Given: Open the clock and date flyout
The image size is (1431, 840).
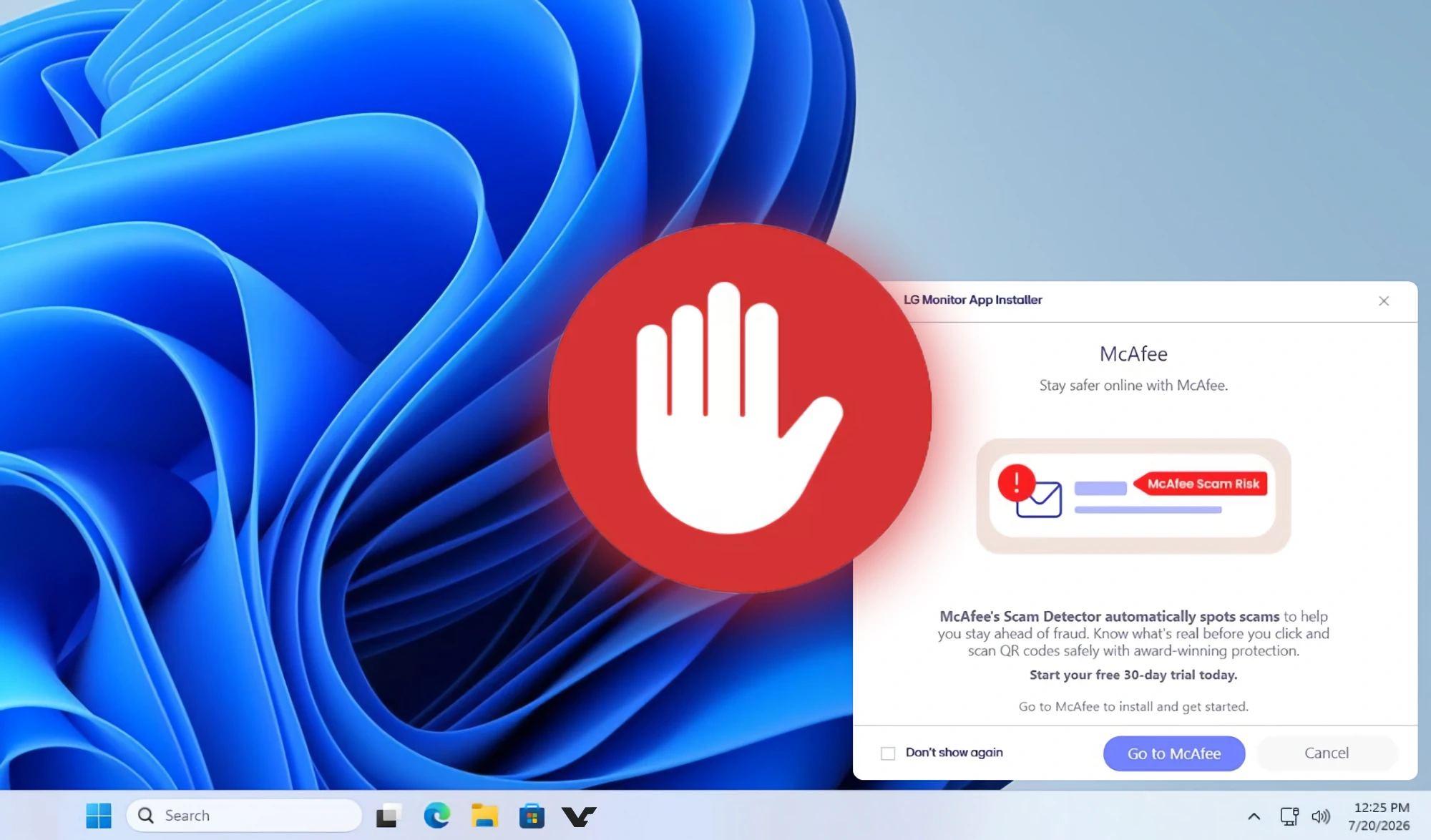Looking at the screenshot, I should tap(1380, 816).
